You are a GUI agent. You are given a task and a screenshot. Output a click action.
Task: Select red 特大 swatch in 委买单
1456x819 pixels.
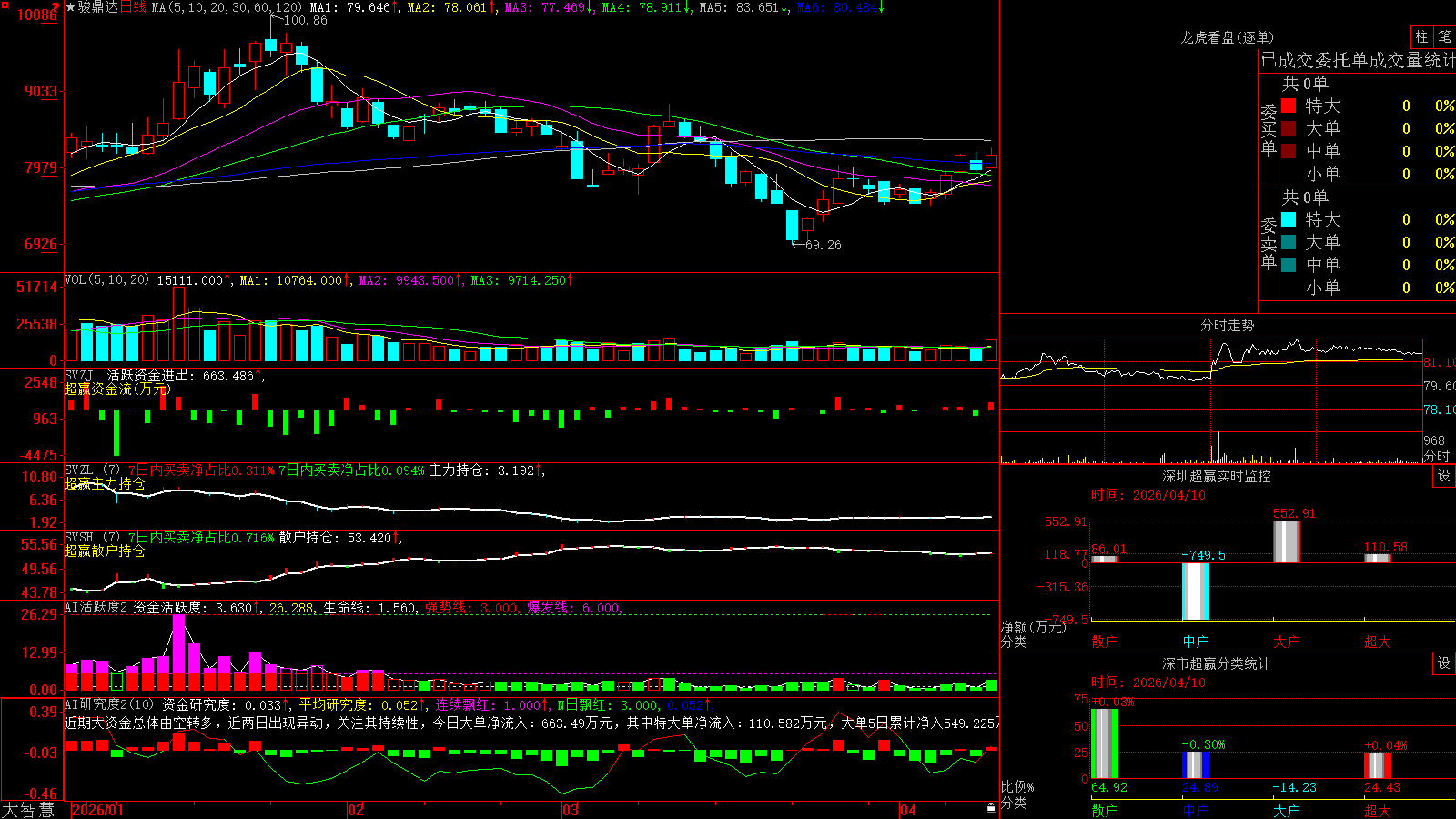(1289, 106)
